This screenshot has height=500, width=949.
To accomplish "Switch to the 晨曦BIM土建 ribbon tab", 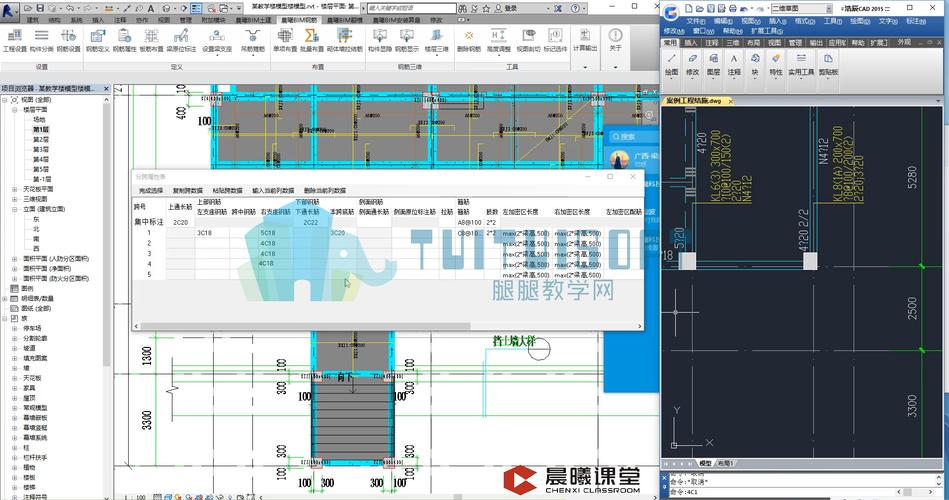I will pos(253,20).
